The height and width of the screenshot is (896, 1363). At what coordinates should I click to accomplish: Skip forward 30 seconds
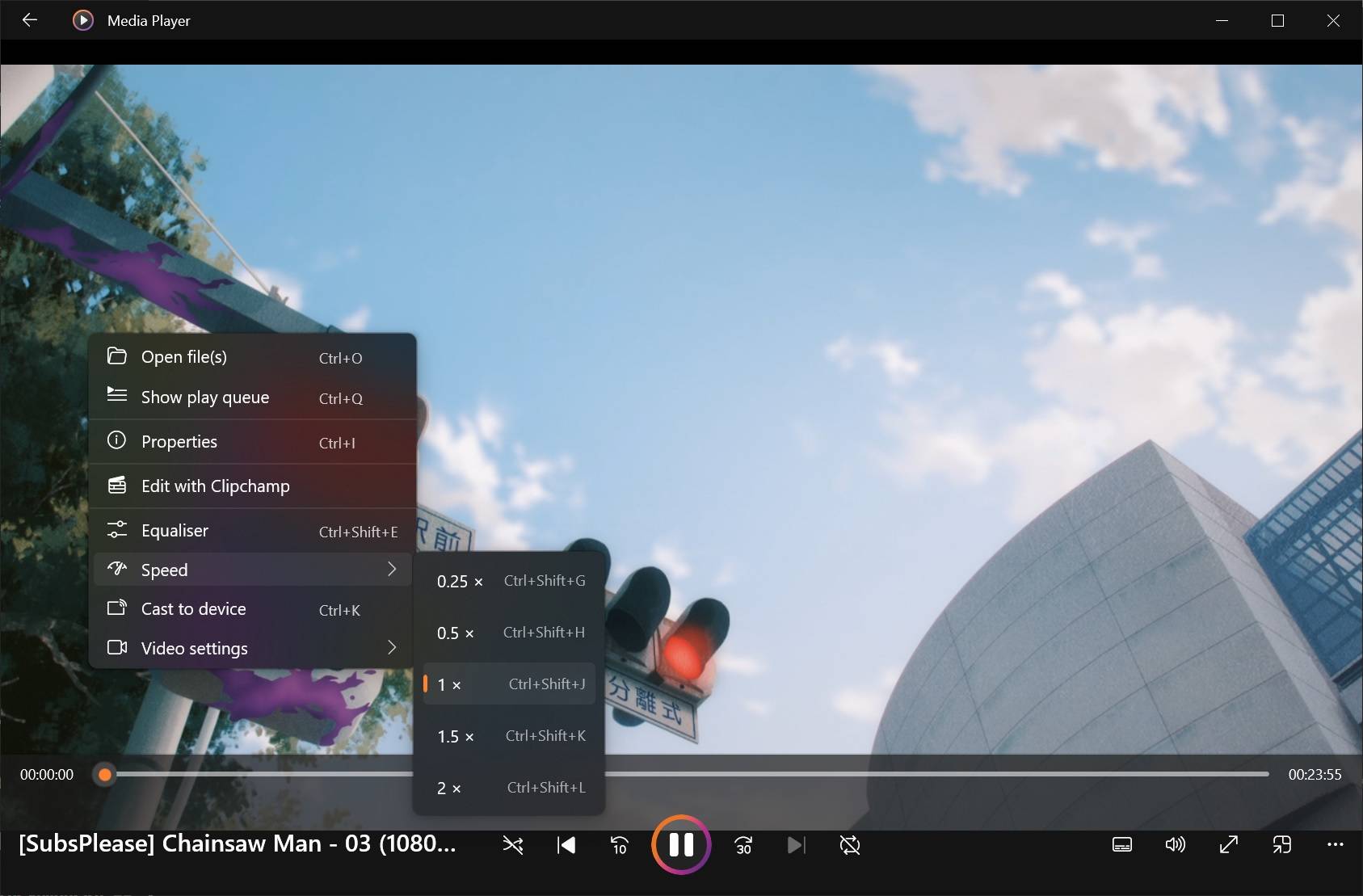(743, 845)
